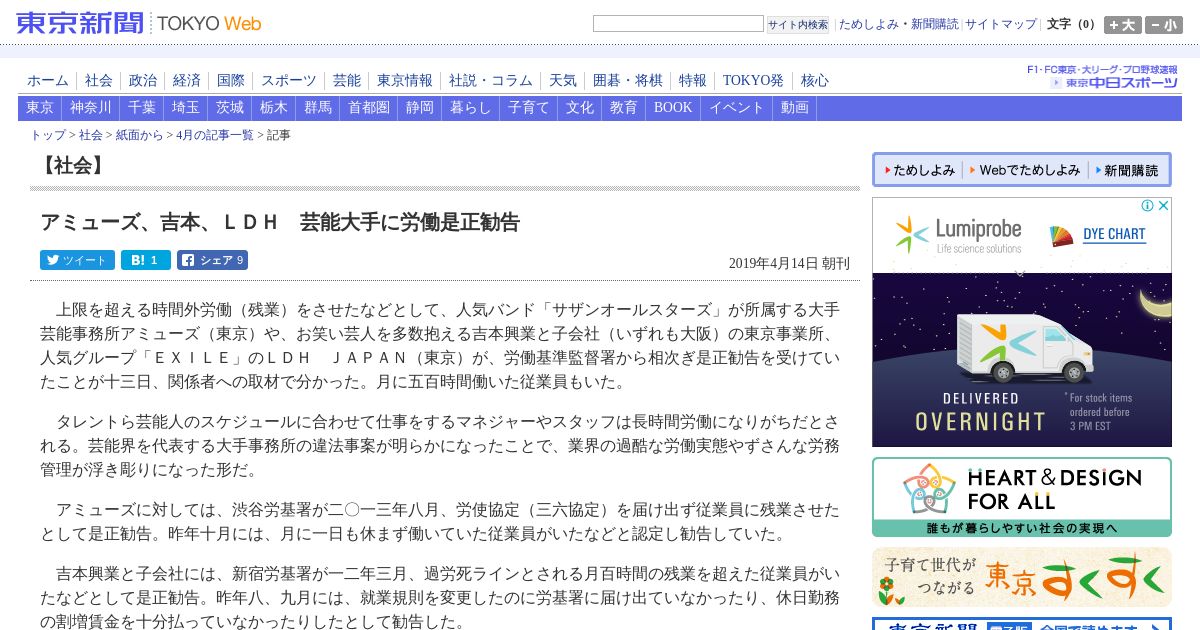Image resolution: width=1200 pixels, height=630 pixels.
Task: Click the Twitter ツイート share button
Action: click(77, 260)
